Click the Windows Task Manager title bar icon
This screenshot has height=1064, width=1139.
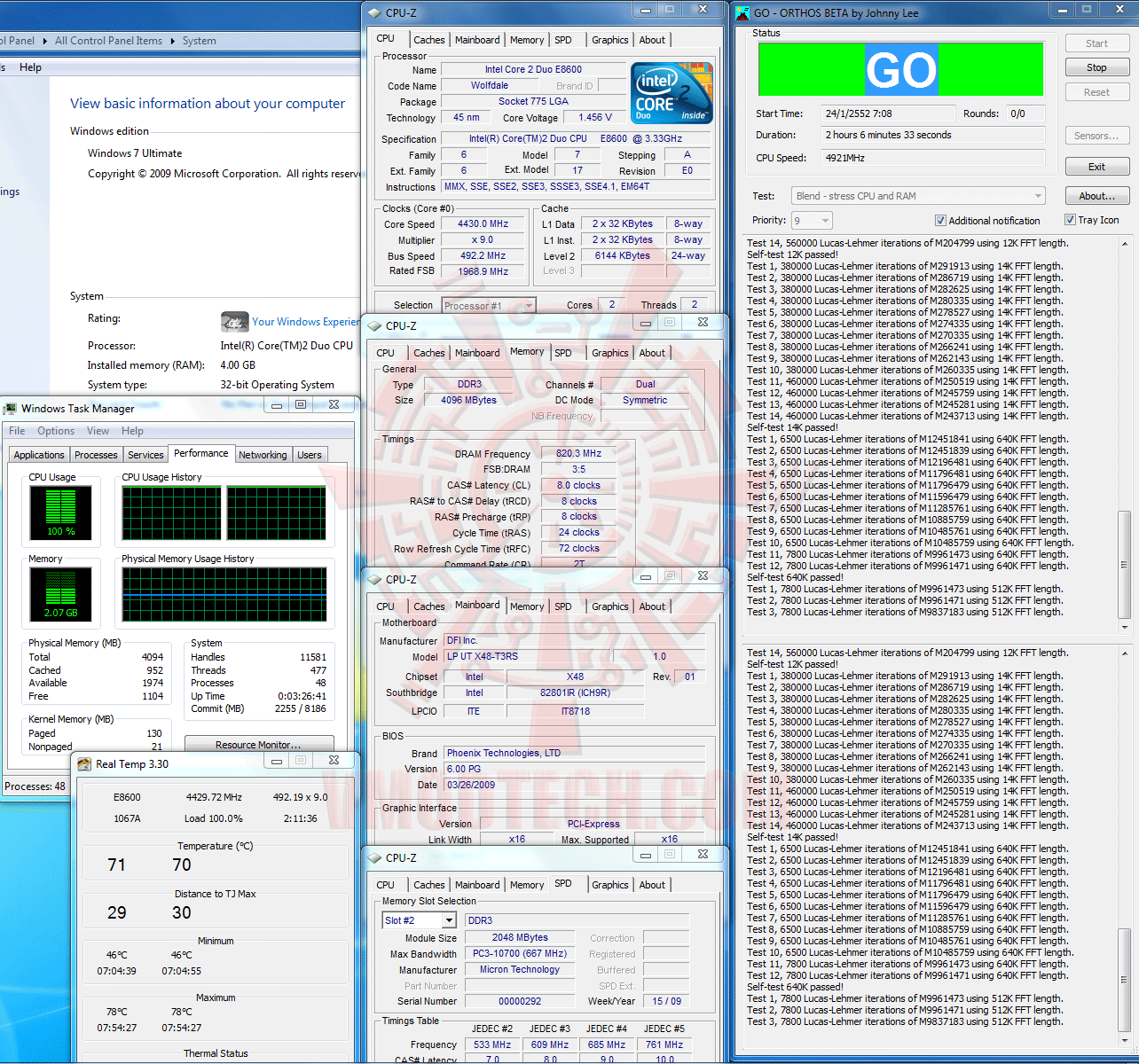point(10,409)
